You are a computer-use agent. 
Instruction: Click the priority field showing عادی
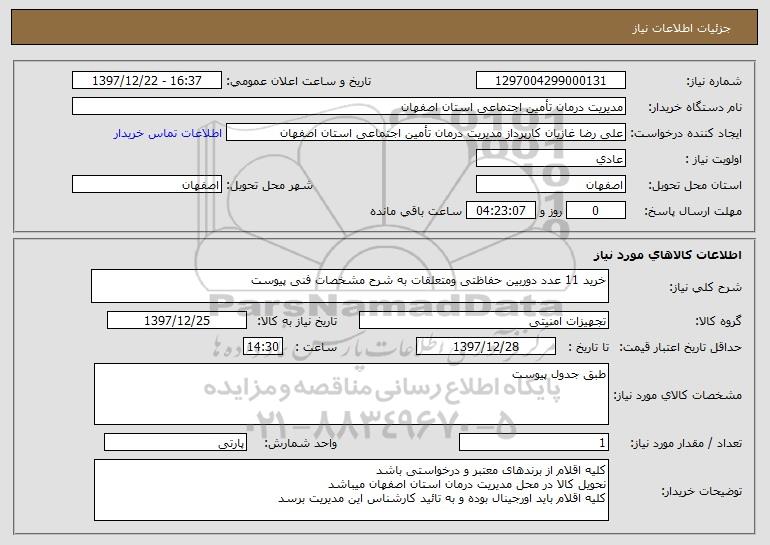[550, 159]
